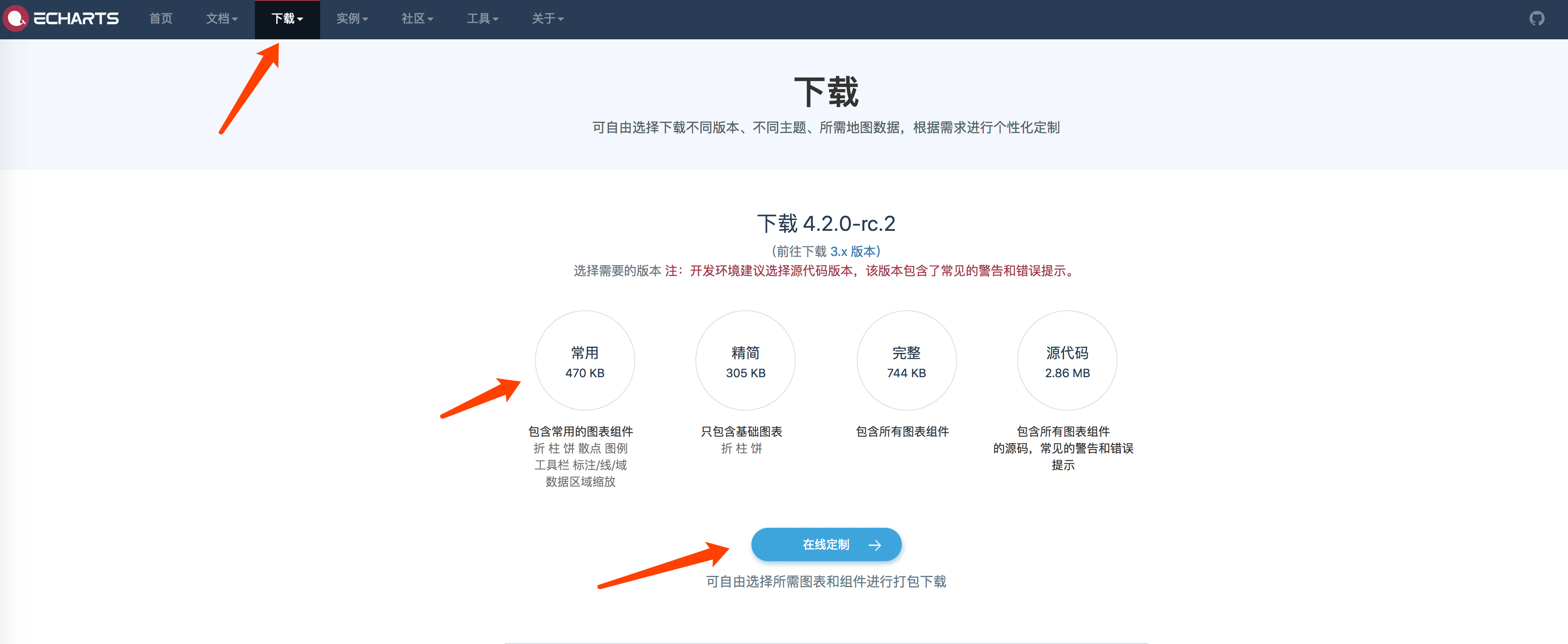Download the 精简 305 KB build
Image resolution: width=1568 pixels, height=644 pixels.
(746, 361)
